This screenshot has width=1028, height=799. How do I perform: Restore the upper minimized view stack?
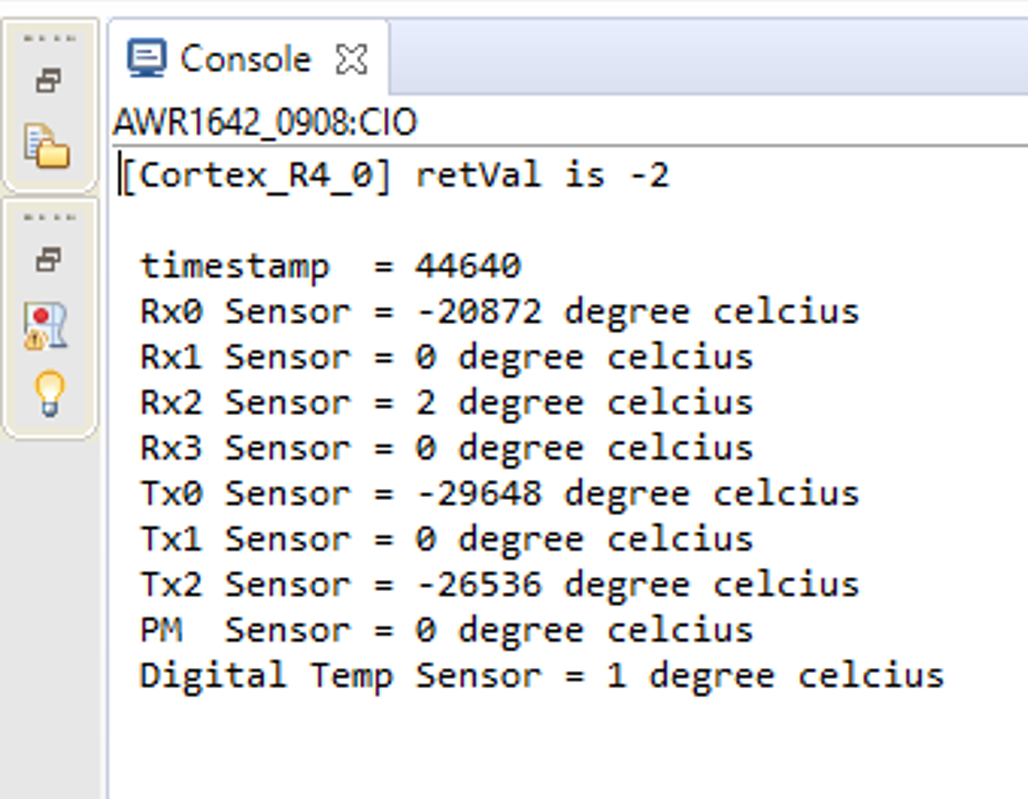point(48,82)
